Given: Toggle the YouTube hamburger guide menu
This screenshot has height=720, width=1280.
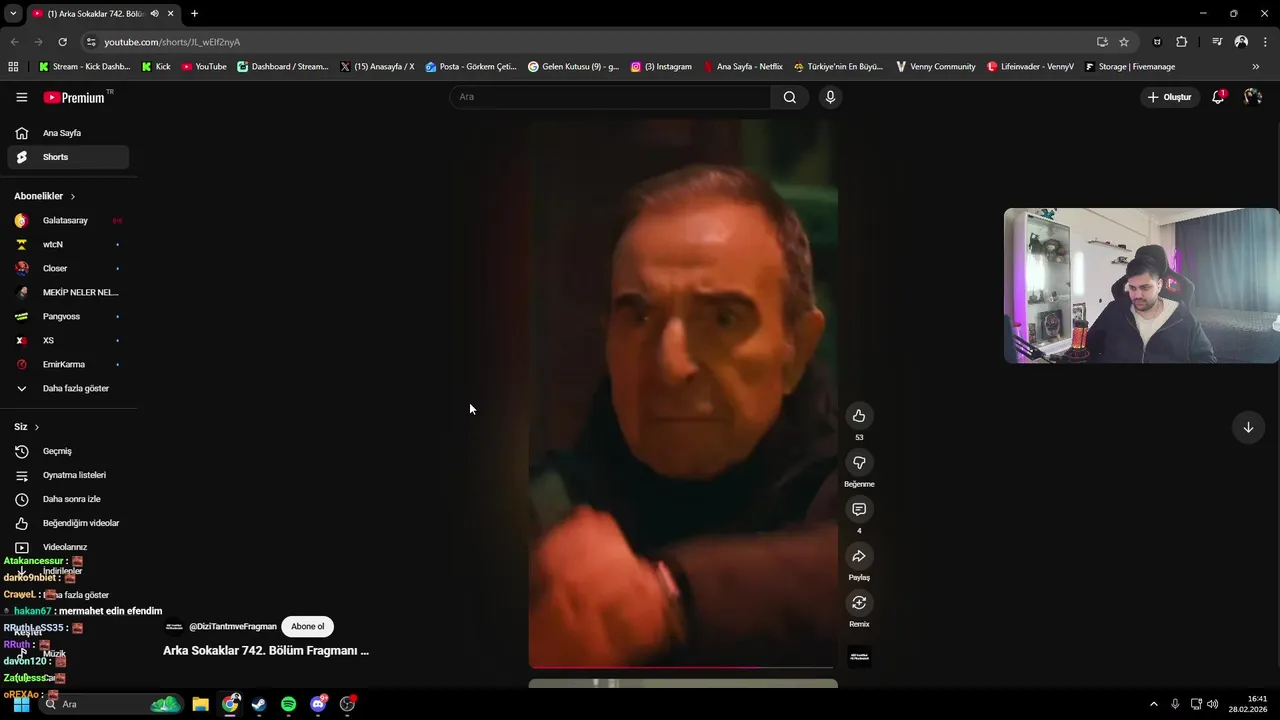Looking at the screenshot, I should (22, 97).
